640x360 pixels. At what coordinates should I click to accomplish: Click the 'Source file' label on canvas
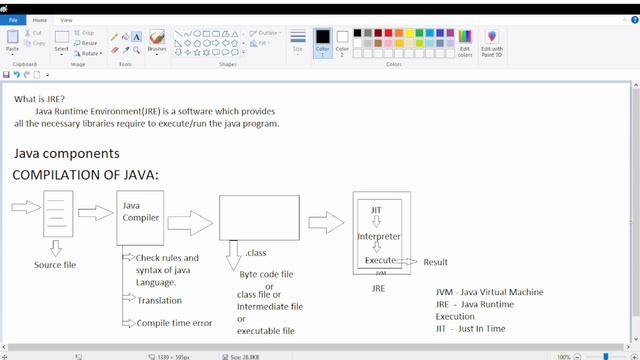click(x=55, y=264)
